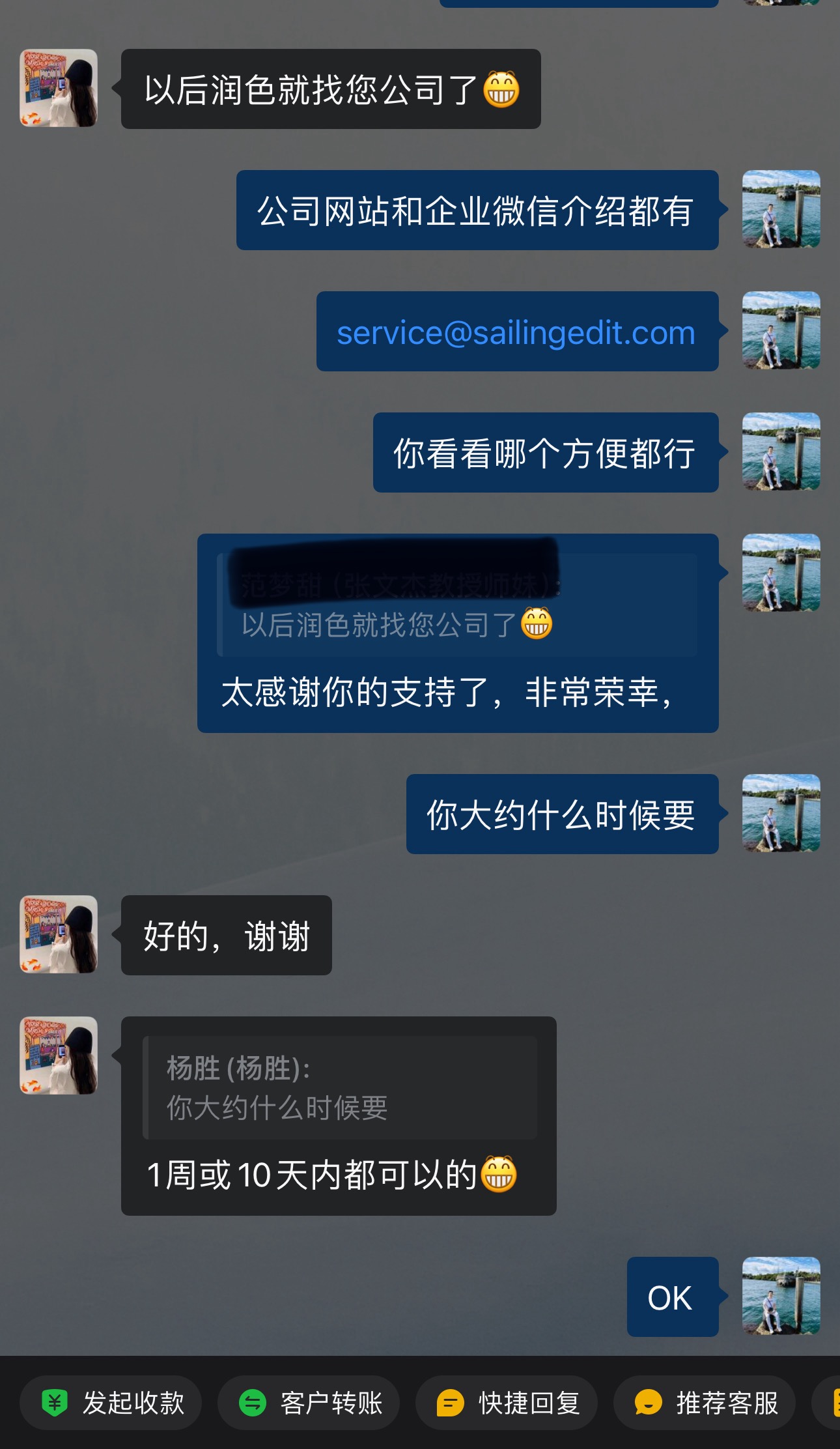Screen dimensions: 840x1449
Task: Tap the 你看看哪个方便都行 message bubble
Action: pyautogui.click(x=546, y=452)
